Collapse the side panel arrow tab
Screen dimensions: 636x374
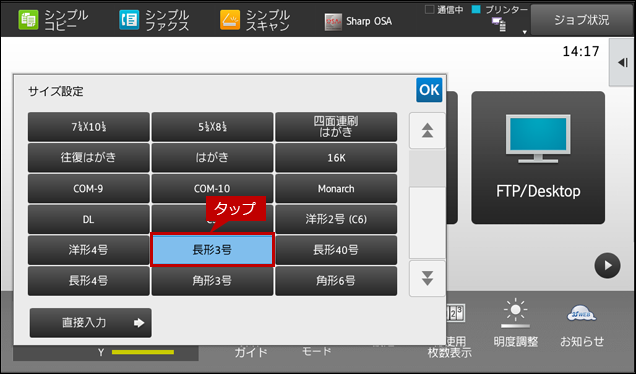[623, 62]
